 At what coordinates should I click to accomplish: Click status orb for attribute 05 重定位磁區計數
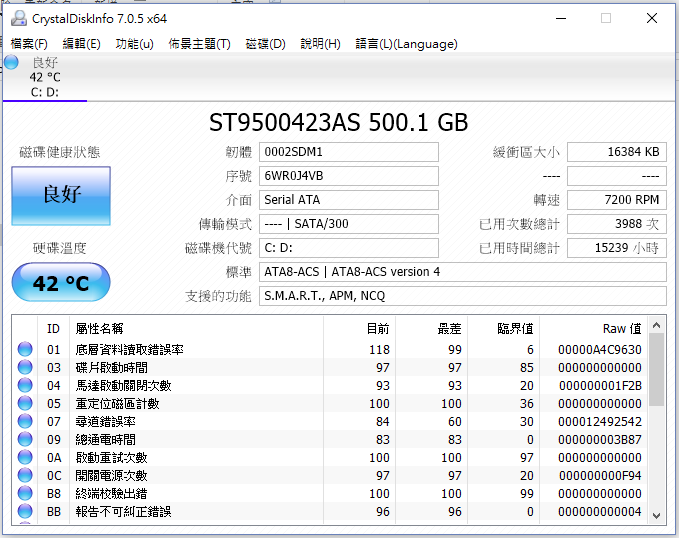click(x=25, y=403)
